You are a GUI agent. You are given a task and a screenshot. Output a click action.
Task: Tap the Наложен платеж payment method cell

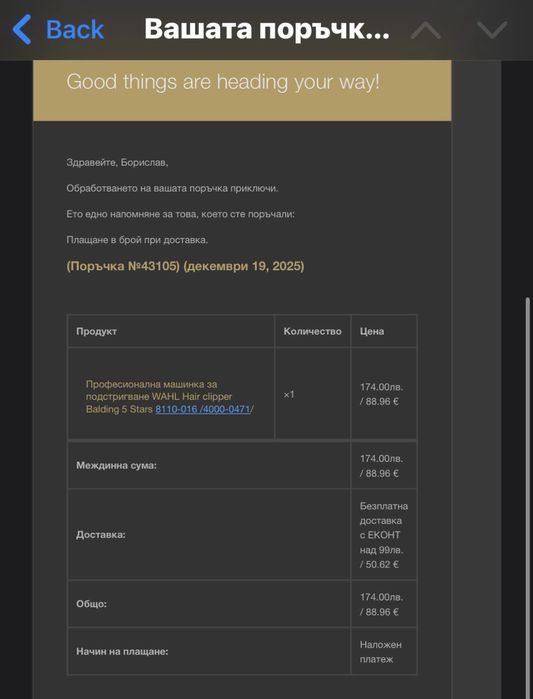[381, 652]
